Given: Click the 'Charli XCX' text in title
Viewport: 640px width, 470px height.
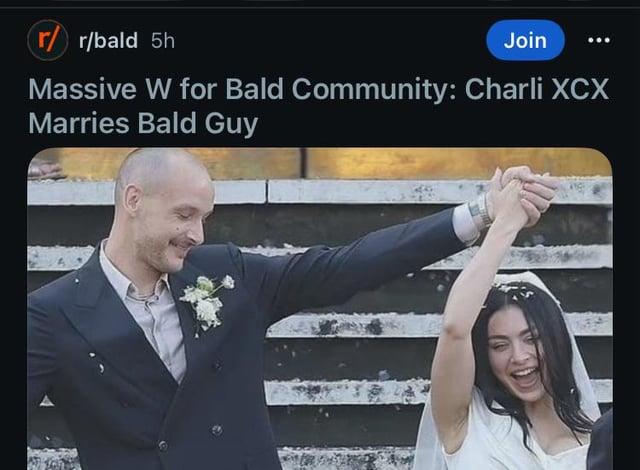Looking at the screenshot, I should (x=536, y=88).
